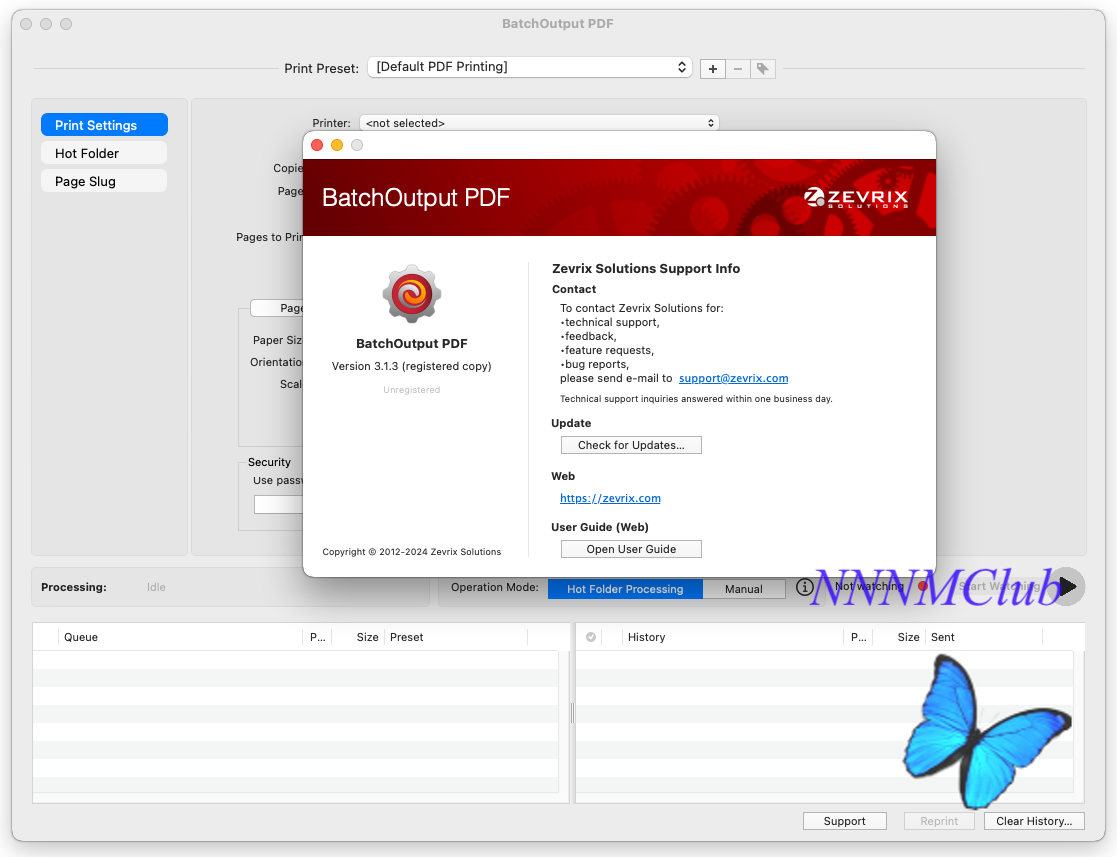Switch operation mode to Manual
1117x857 pixels.
tap(744, 589)
